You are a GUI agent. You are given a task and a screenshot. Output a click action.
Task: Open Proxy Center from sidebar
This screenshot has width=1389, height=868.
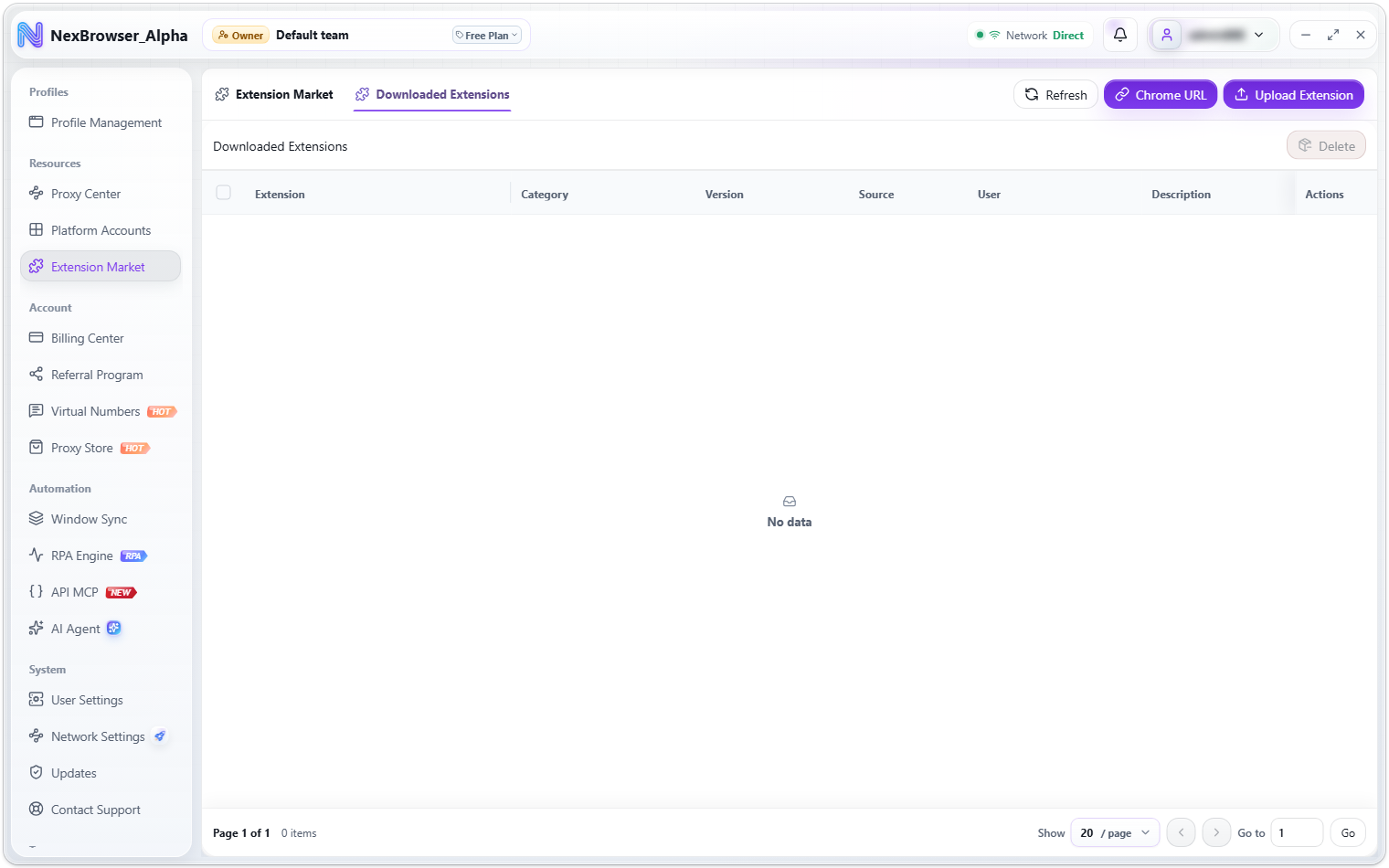101,194
